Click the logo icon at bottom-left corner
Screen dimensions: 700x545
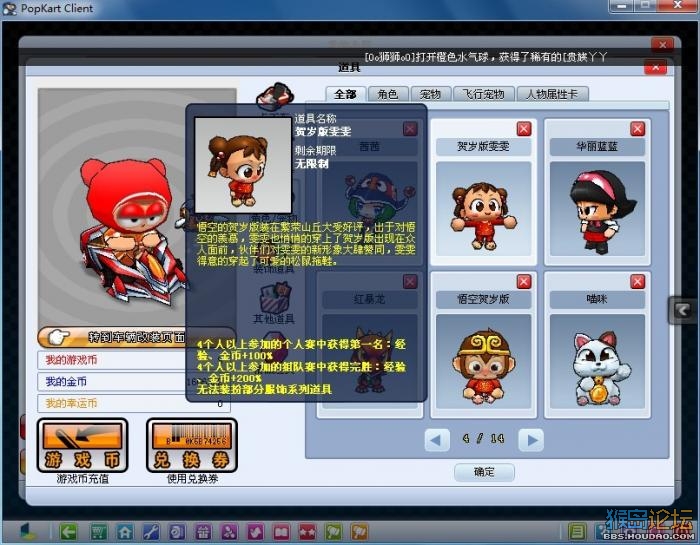(x=28, y=531)
